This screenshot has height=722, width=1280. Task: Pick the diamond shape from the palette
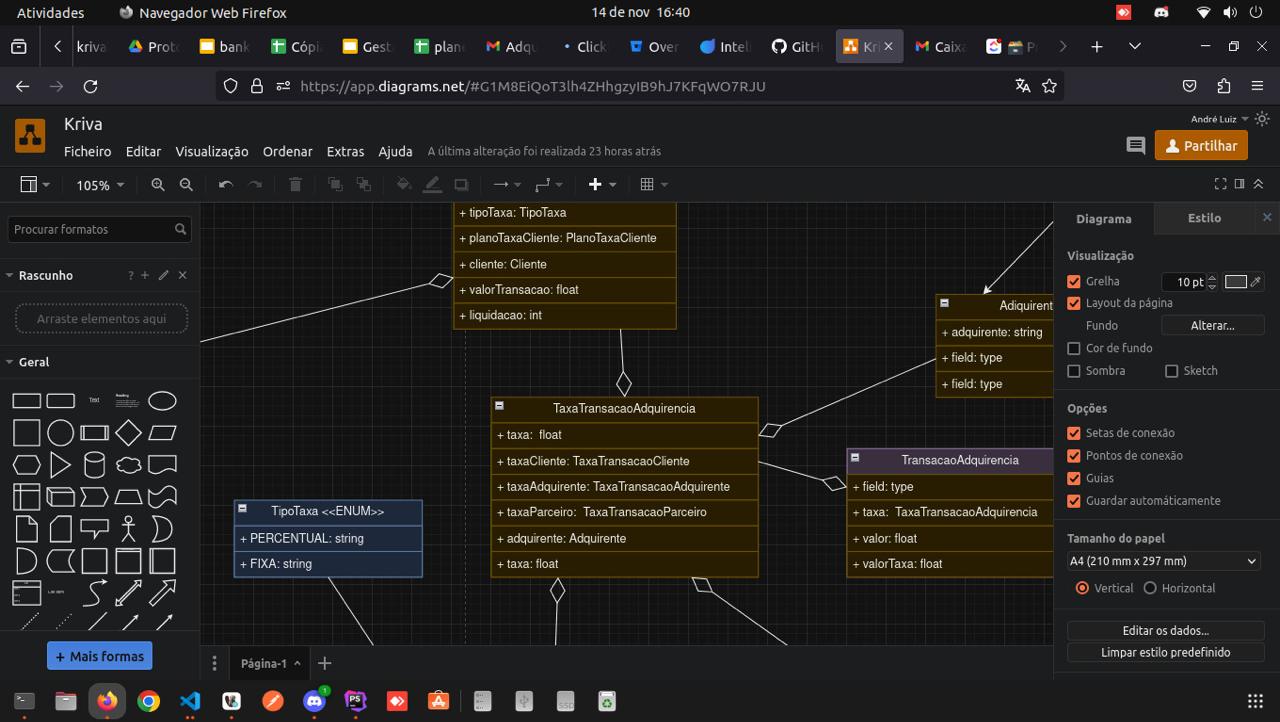128,433
